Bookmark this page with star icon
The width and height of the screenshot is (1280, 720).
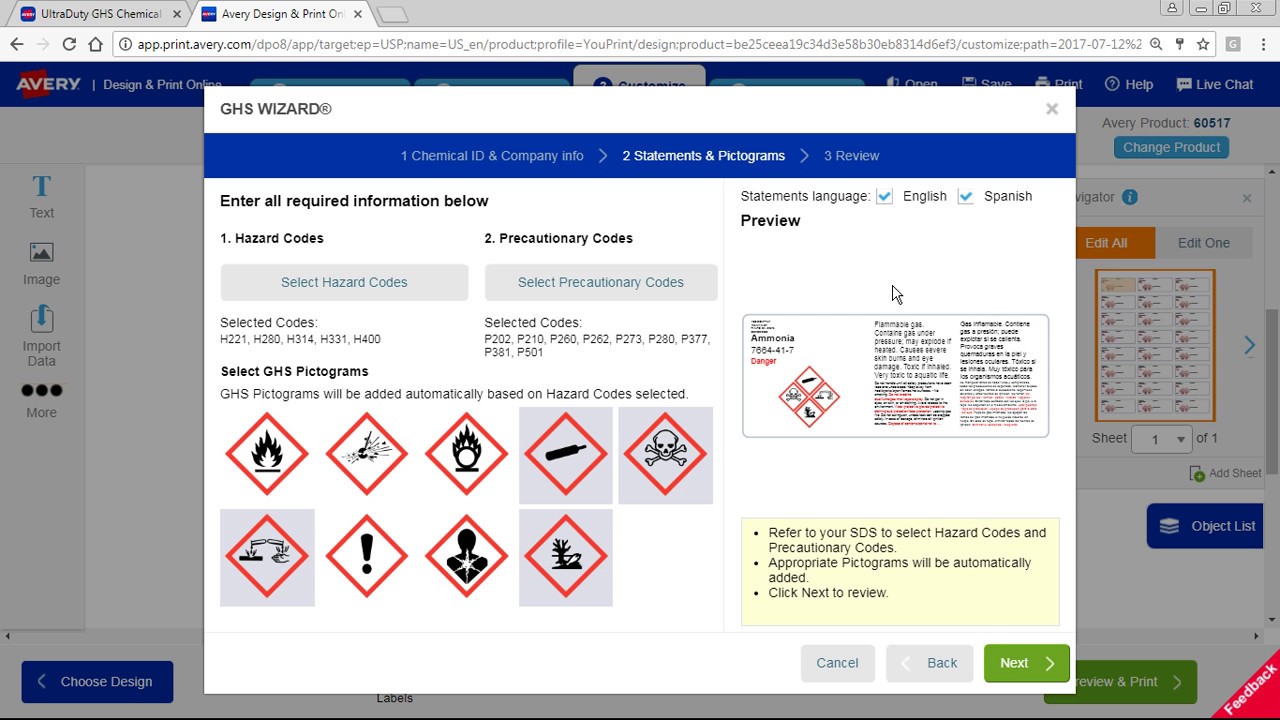pos(1203,44)
